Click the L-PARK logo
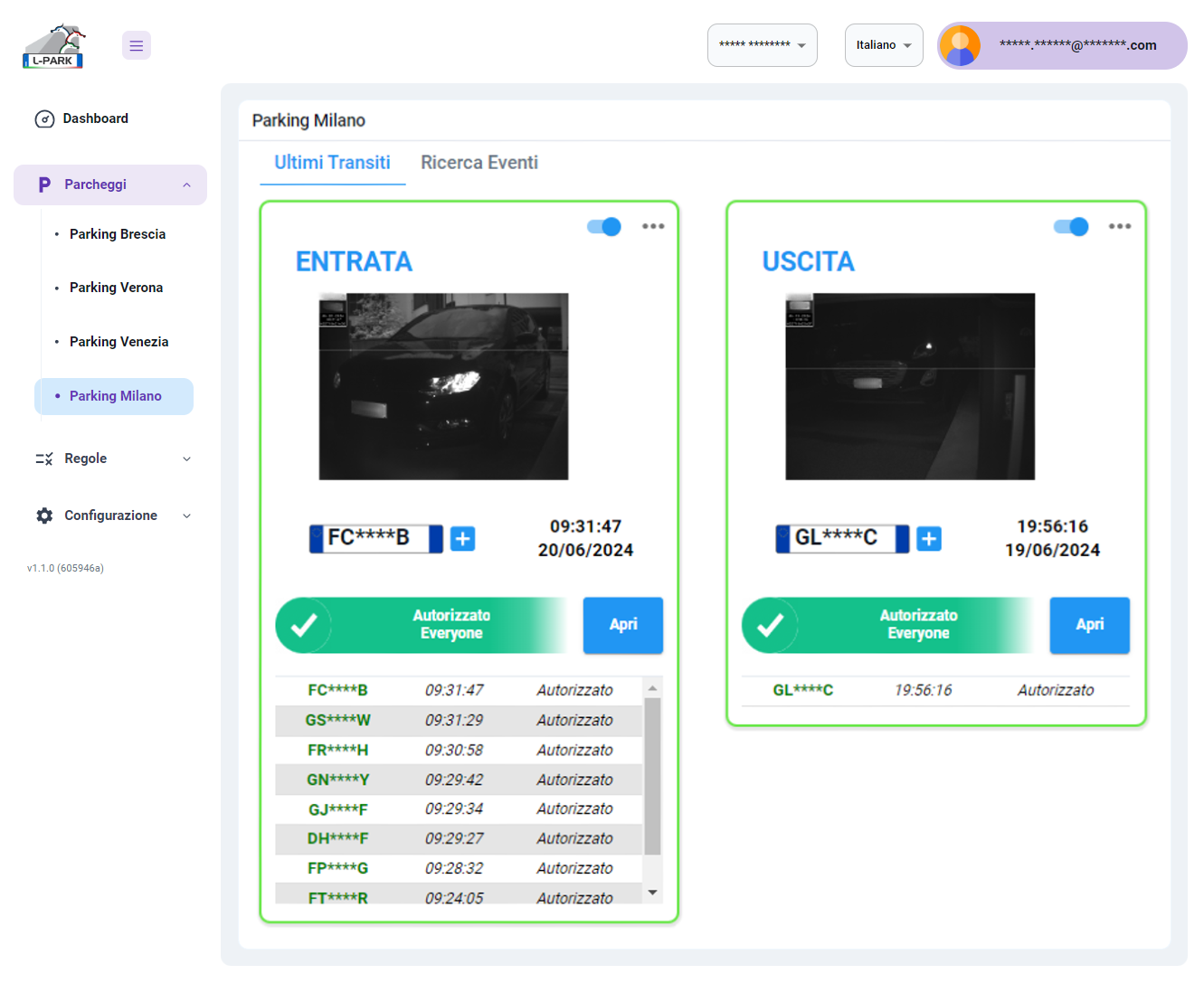 click(53, 46)
